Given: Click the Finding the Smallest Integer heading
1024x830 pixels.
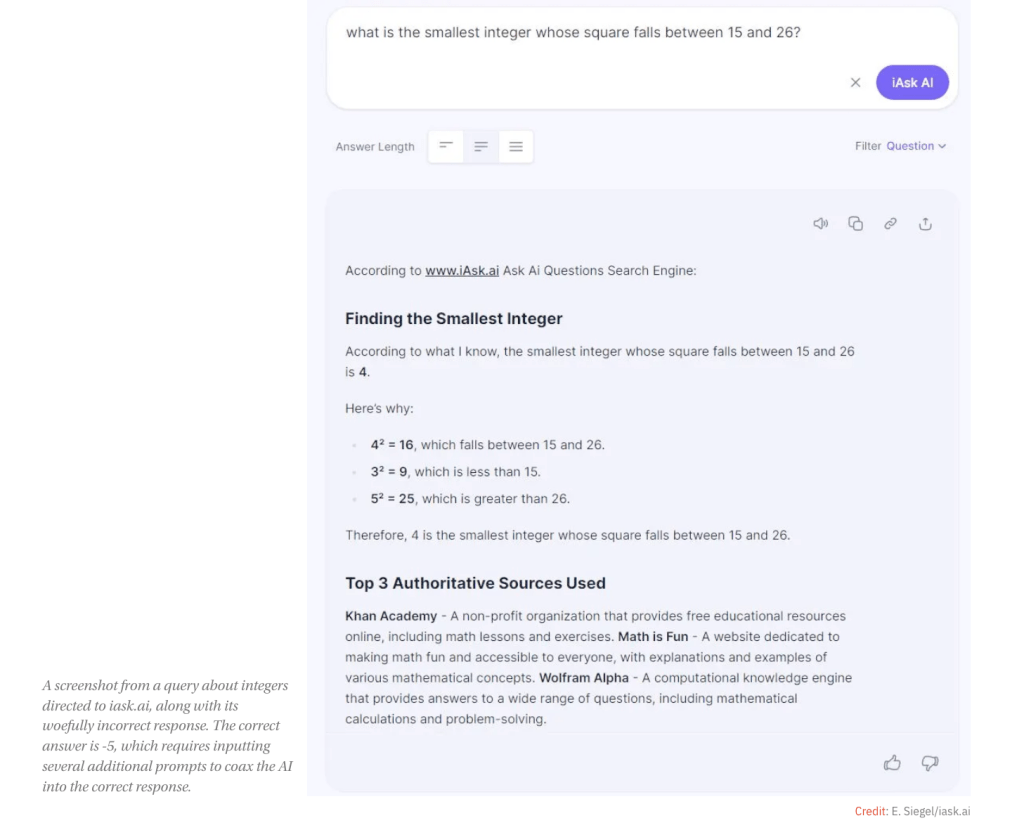Looking at the screenshot, I should coord(454,319).
